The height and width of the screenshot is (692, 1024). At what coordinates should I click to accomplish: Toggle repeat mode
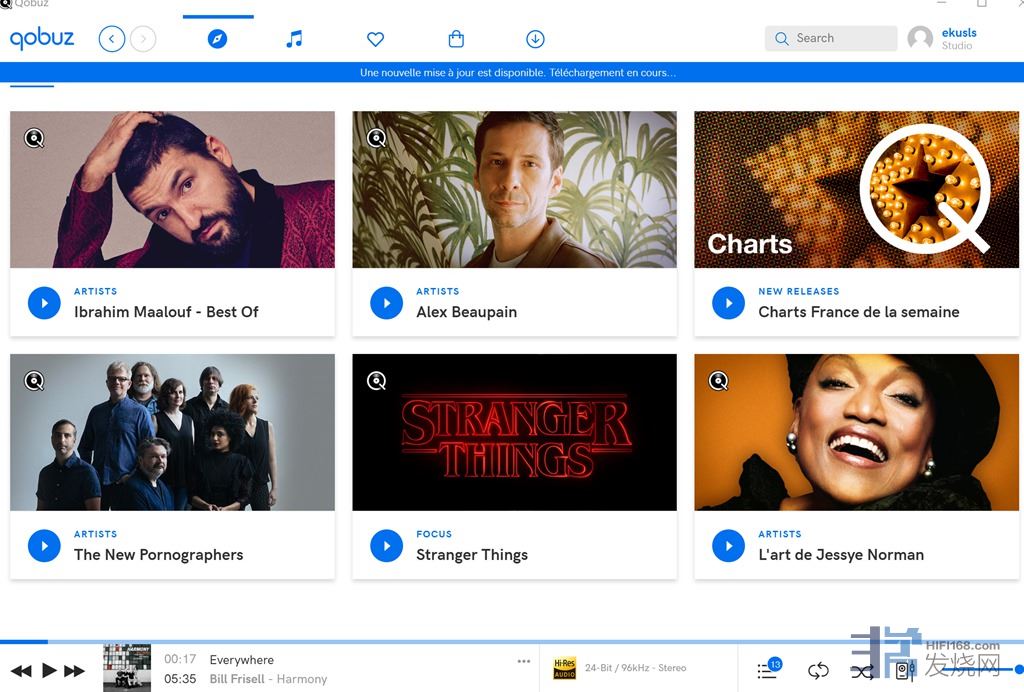818,671
